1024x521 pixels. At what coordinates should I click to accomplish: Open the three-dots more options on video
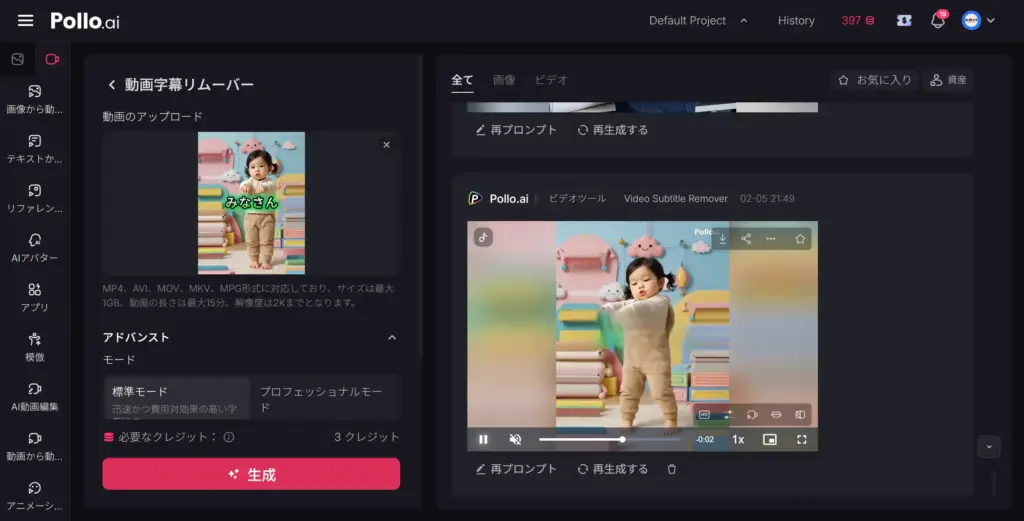point(771,239)
